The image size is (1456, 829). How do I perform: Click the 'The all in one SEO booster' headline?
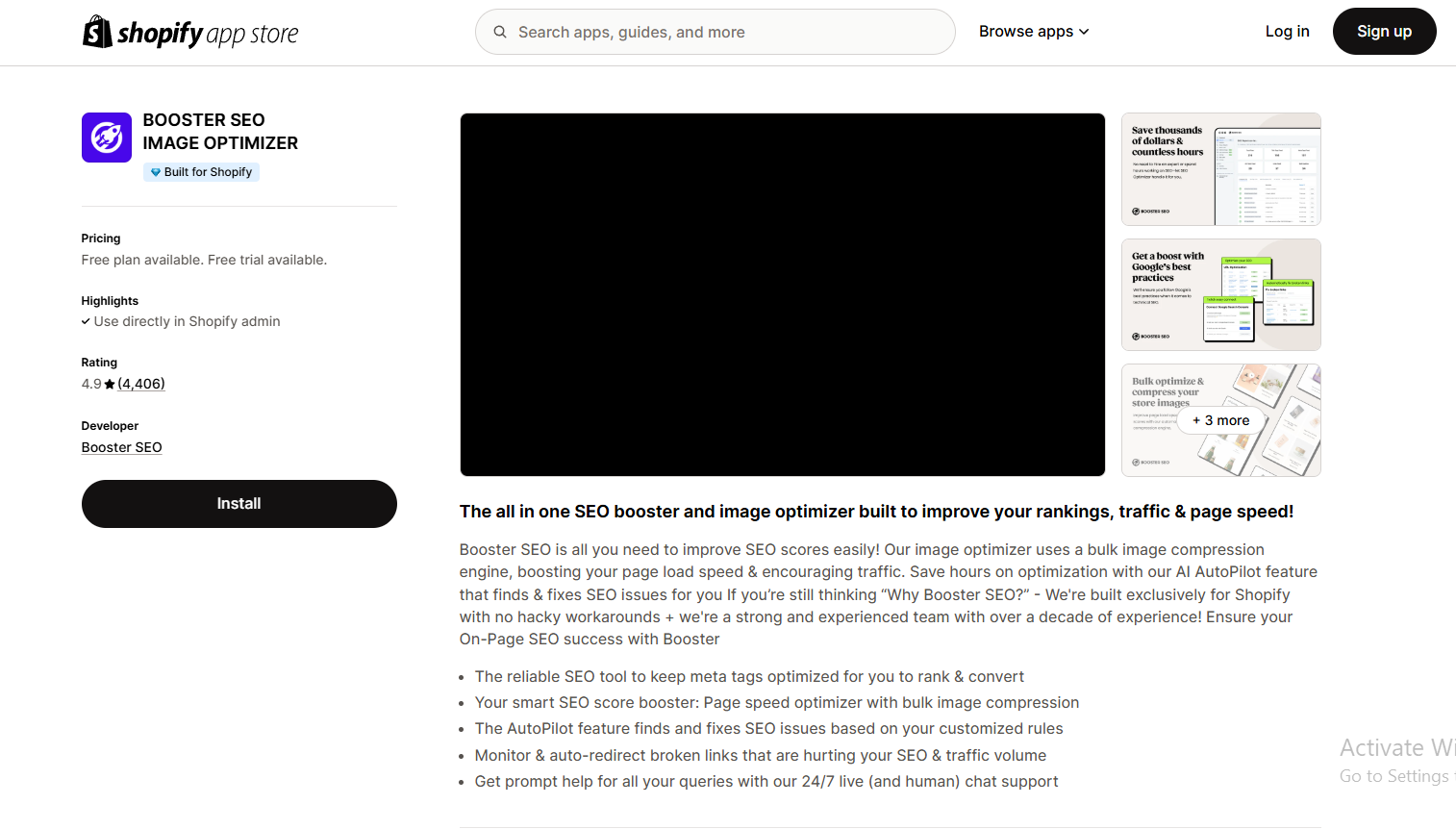pyautogui.click(x=876, y=512)
